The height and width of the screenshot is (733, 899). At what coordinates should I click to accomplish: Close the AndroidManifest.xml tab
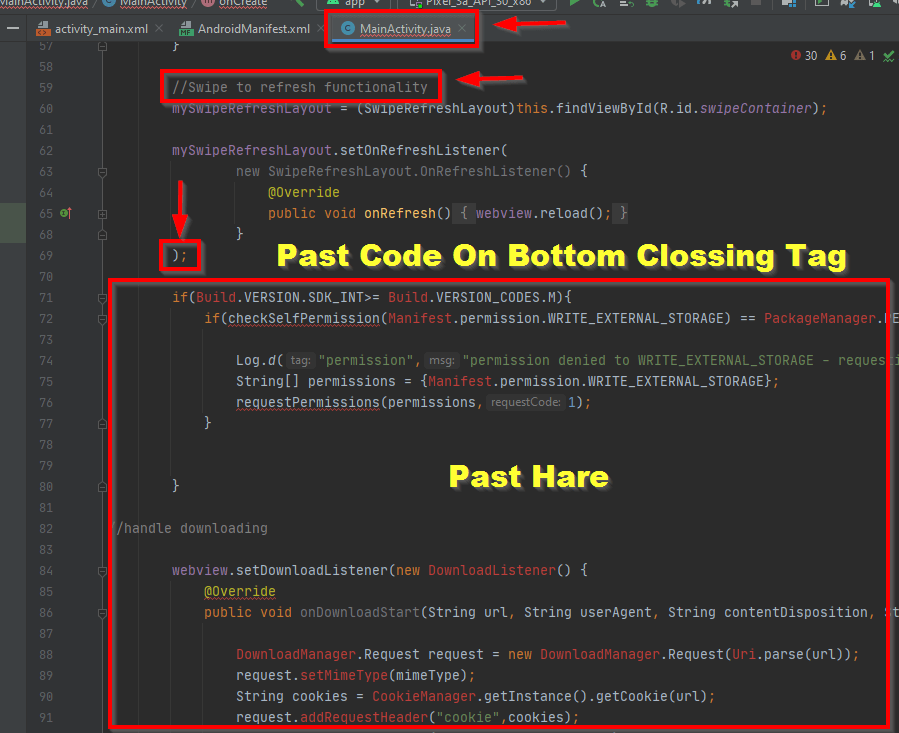point(320,28)
